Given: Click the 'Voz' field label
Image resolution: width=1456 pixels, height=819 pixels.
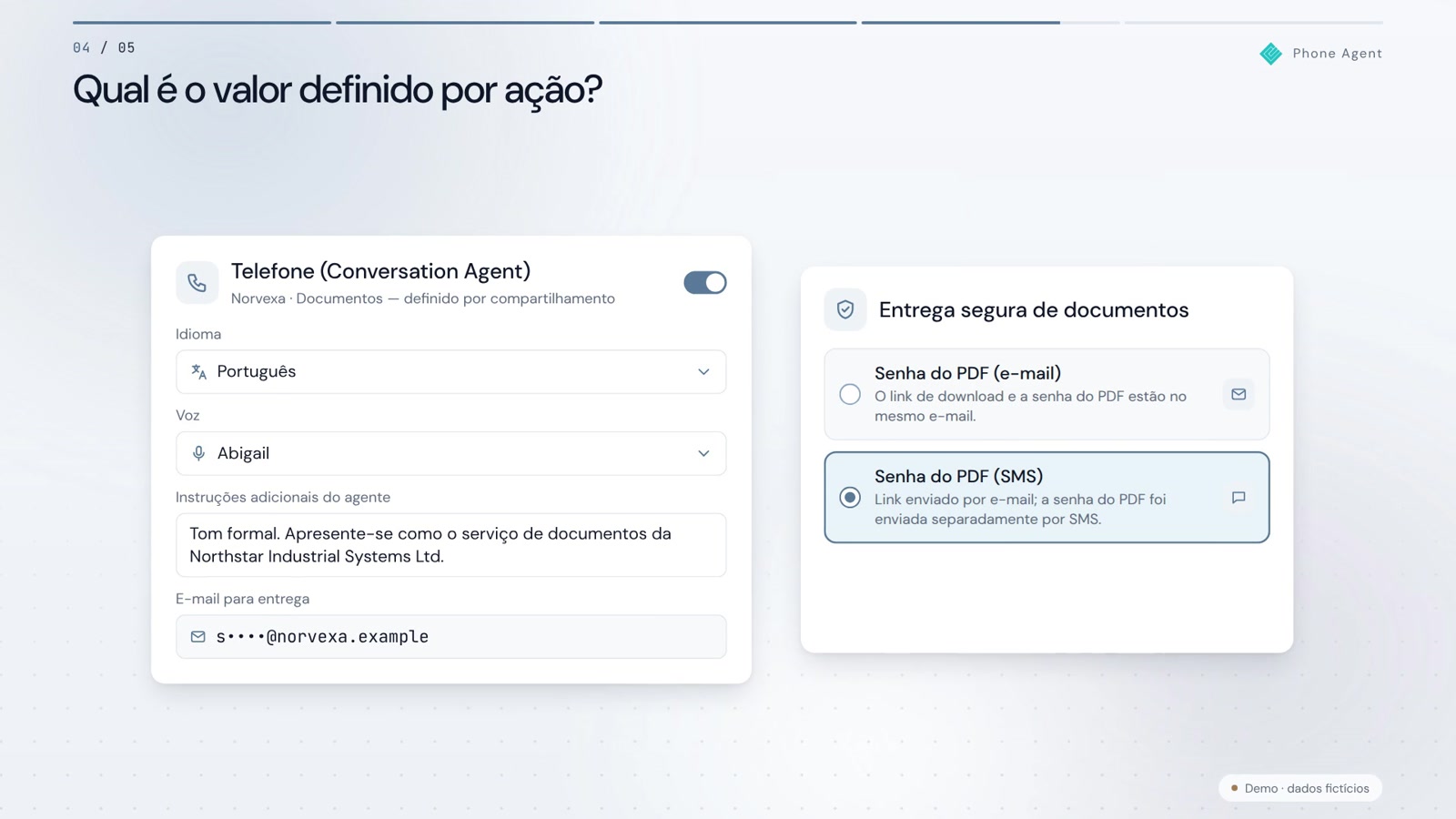Looking at the screenshot, I should (x=187, y=415).
